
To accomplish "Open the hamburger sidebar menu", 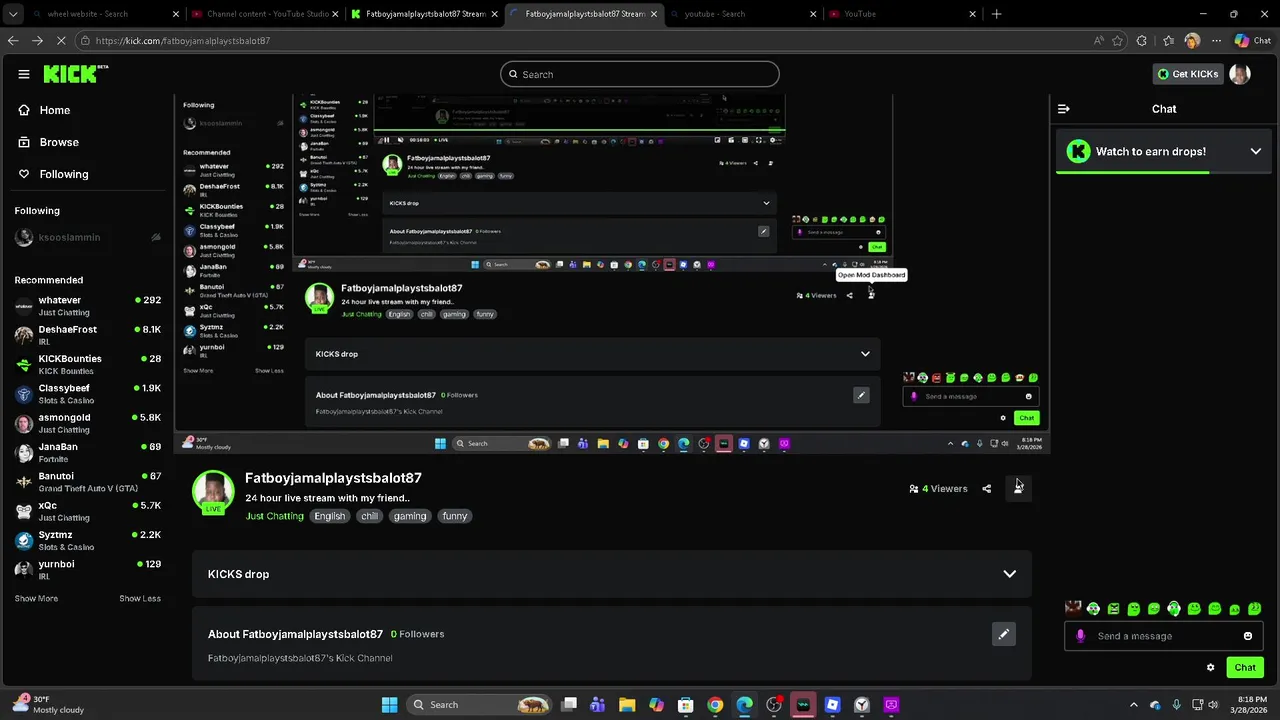I will tap(24, 74).
